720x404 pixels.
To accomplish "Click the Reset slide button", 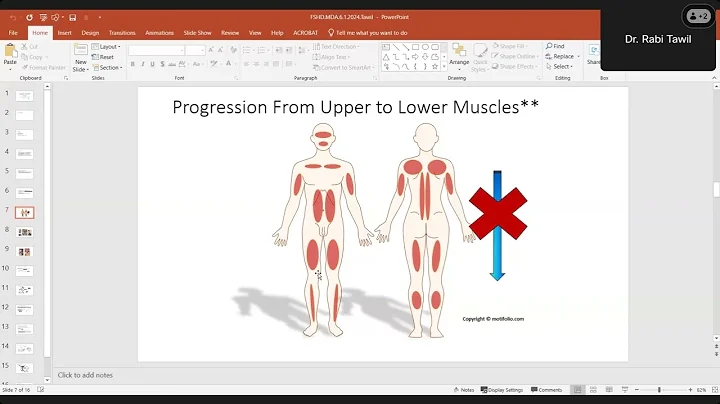I will [x=103, y=57].
